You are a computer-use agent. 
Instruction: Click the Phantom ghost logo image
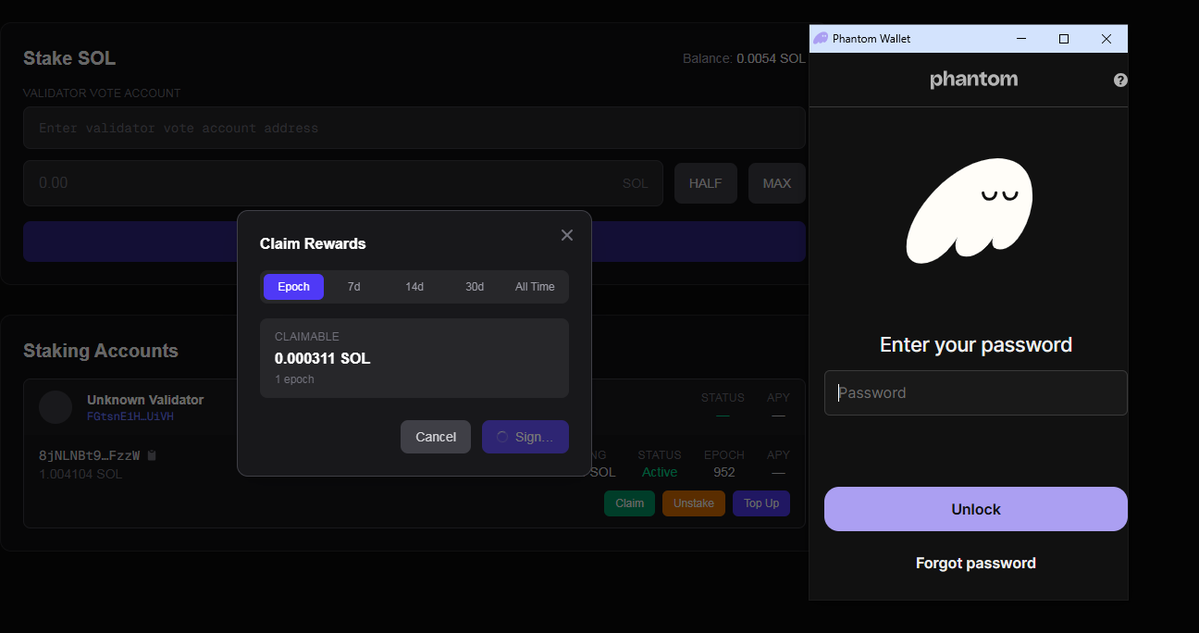click(969, 211)
